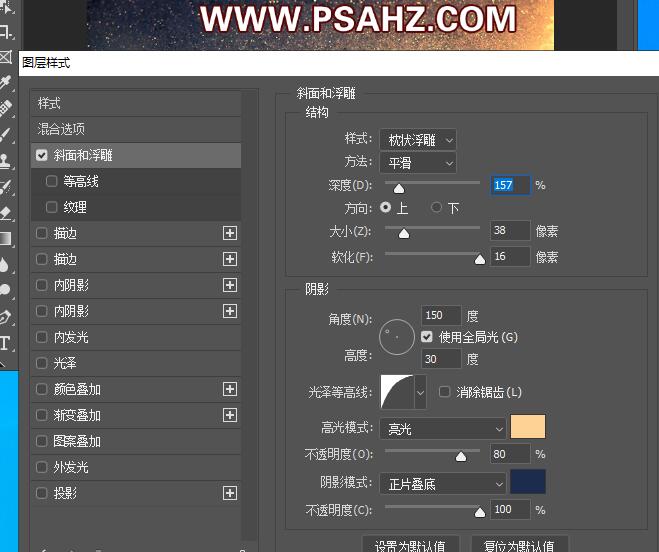This screenshot has height=552, width=659.
Task: Add another 颜色叠加 effect with plus icon
Action: pyautogui.click(x=229, y=389)
